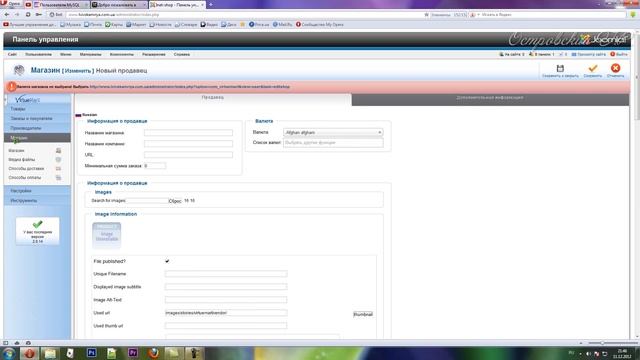Image resolution: width=640 pixels, height=360 pixels.
Task: Click Displayed image subtitle input field
Action: [x=226, y=287]
